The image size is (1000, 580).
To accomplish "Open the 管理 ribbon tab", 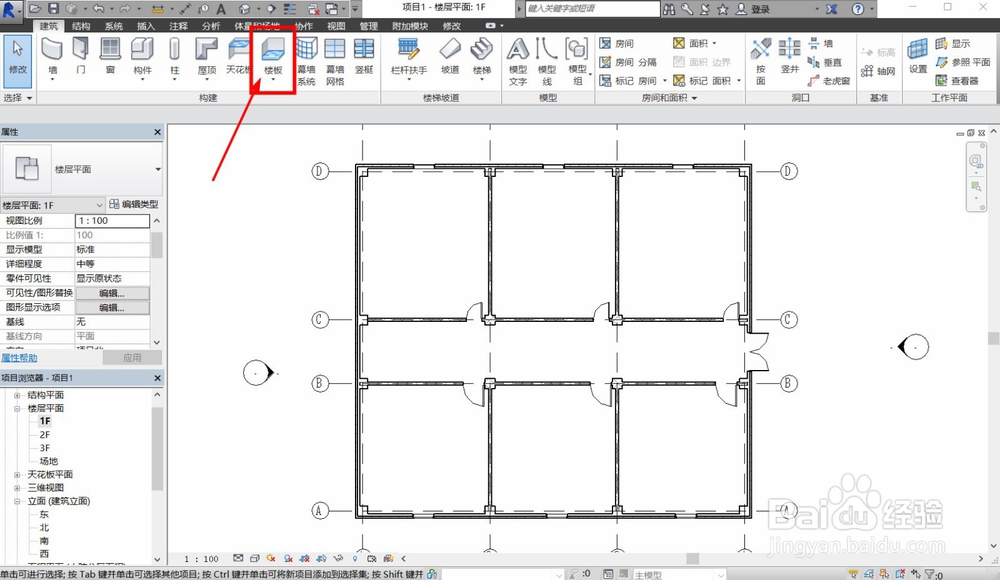I will 369,26.
